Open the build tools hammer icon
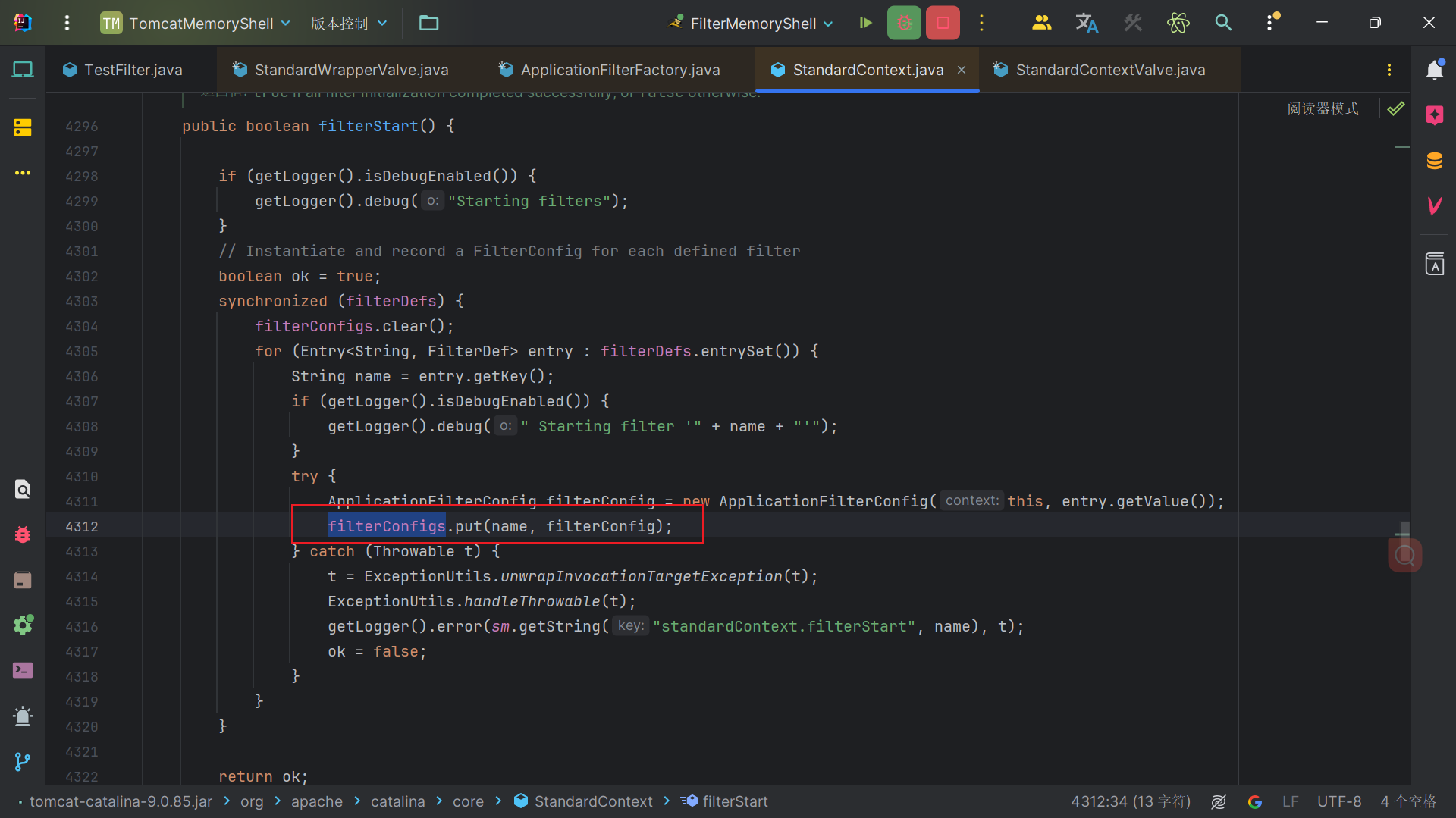This screenshot has width=1456, height=818. coord(1132,23)
